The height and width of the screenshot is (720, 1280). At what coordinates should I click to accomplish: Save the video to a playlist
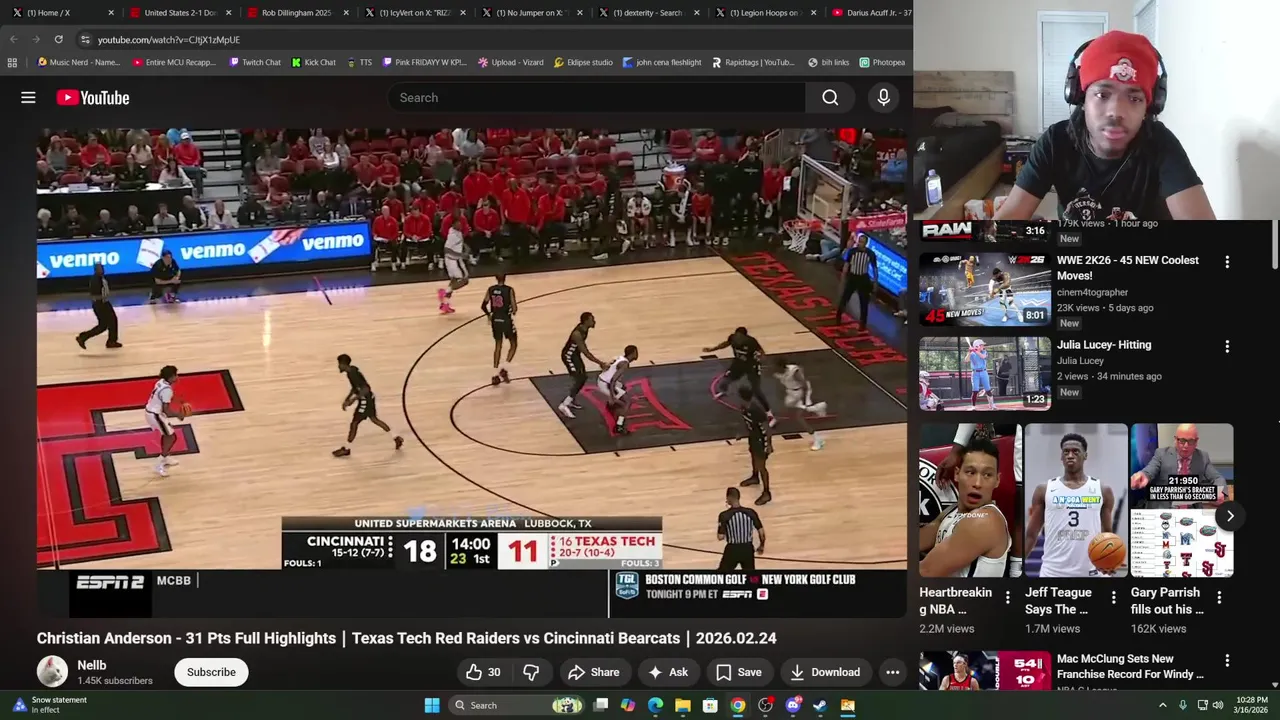[x=739, y=672]
